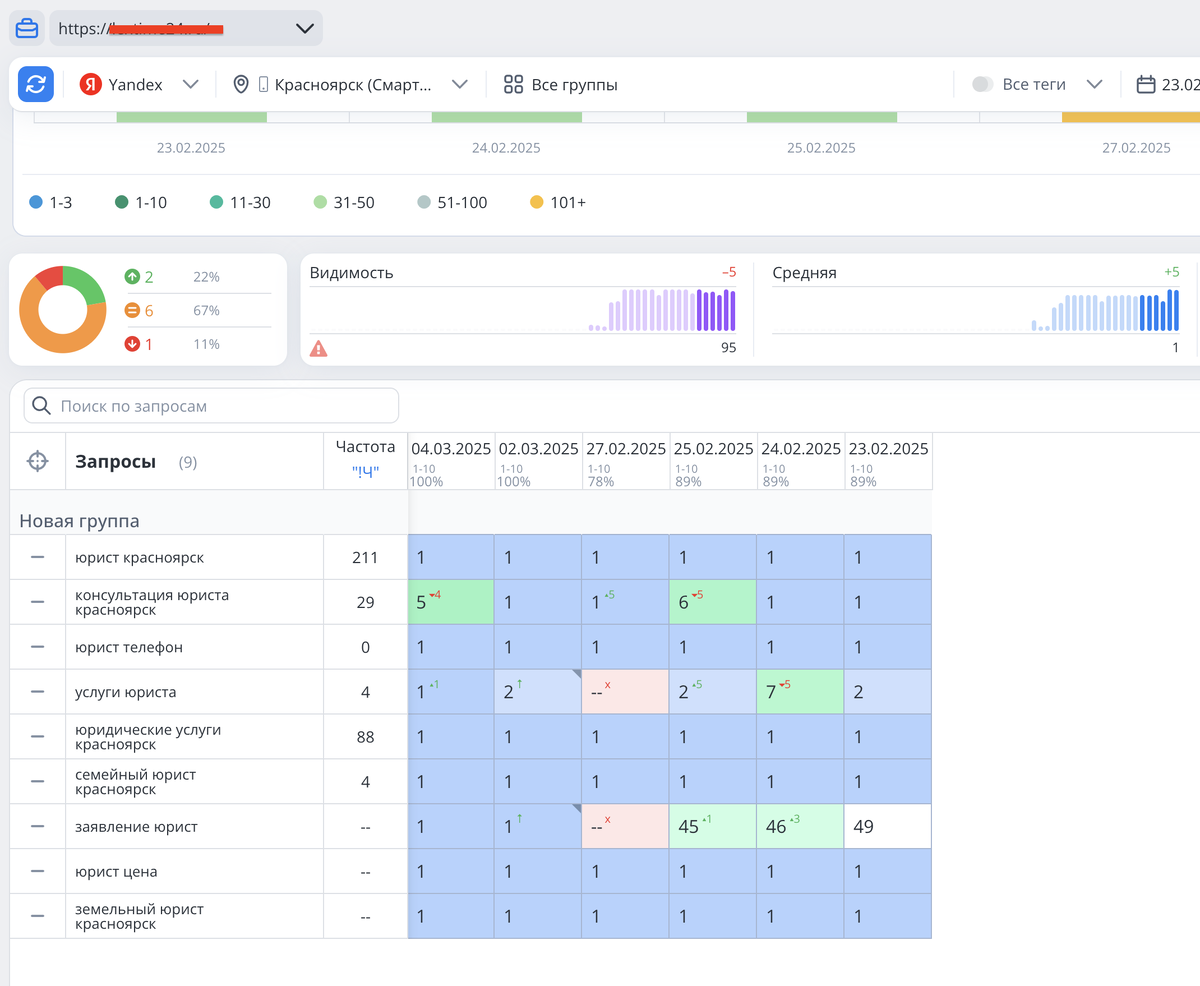1200x986 pixels.
Task: Click the dash icon for консультация юриста красноярск
Action: [37, 602]
